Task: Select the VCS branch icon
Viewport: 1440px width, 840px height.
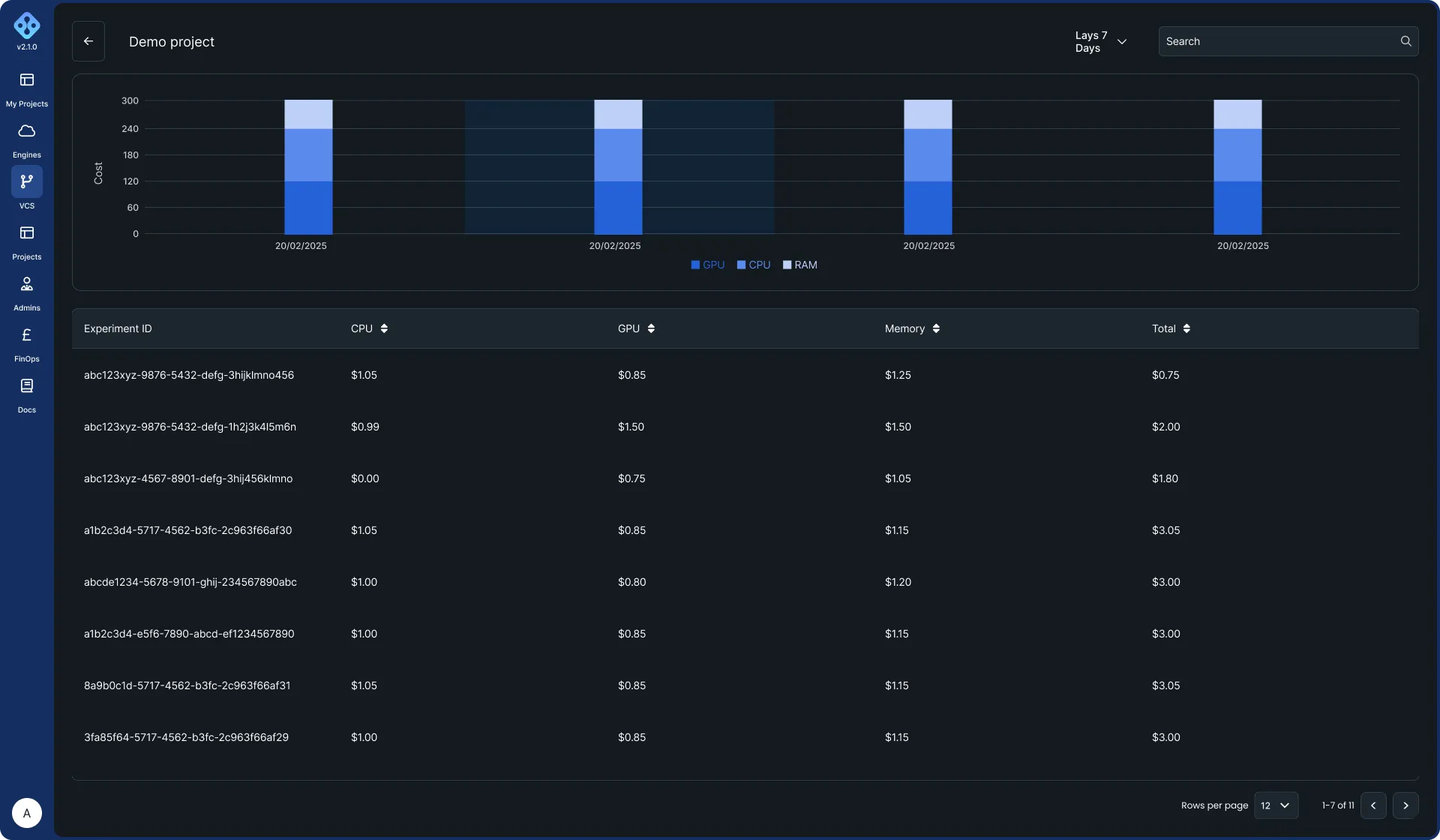Action: coord(27,182)
